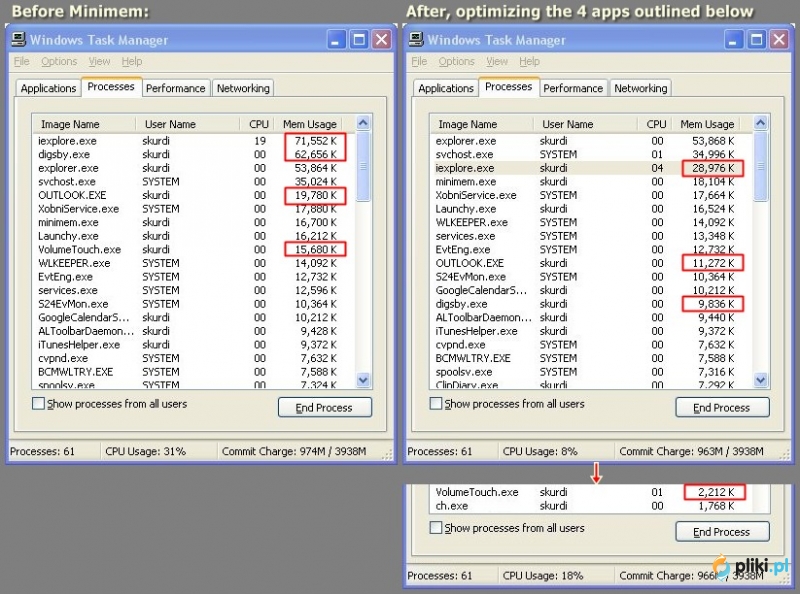The image size is (800, 594).
Task: Click 'Commit Charge: 974M / 3938M' in the status bar
Action: pos(294,451)
